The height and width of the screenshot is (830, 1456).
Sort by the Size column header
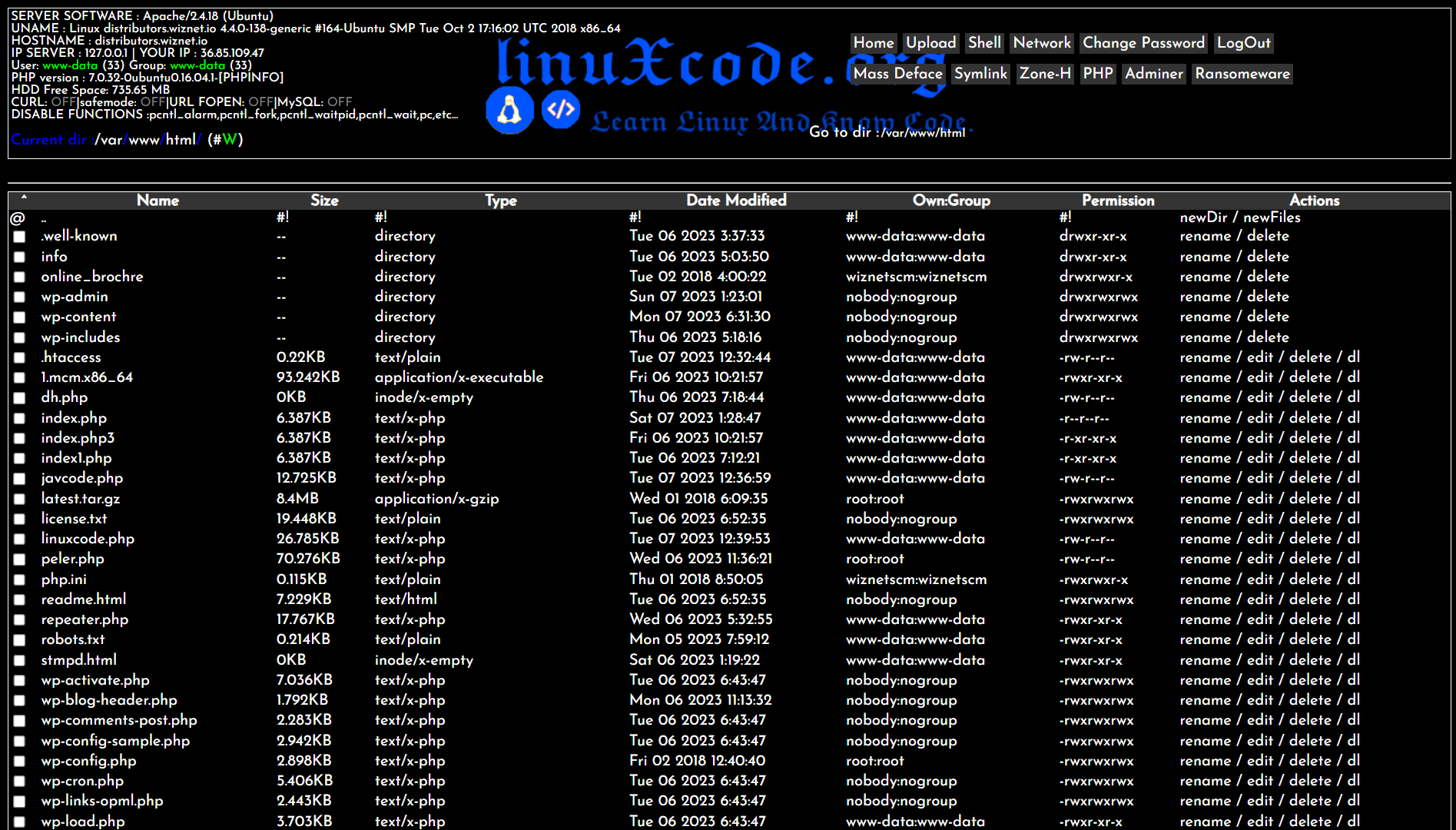point(324,201)
